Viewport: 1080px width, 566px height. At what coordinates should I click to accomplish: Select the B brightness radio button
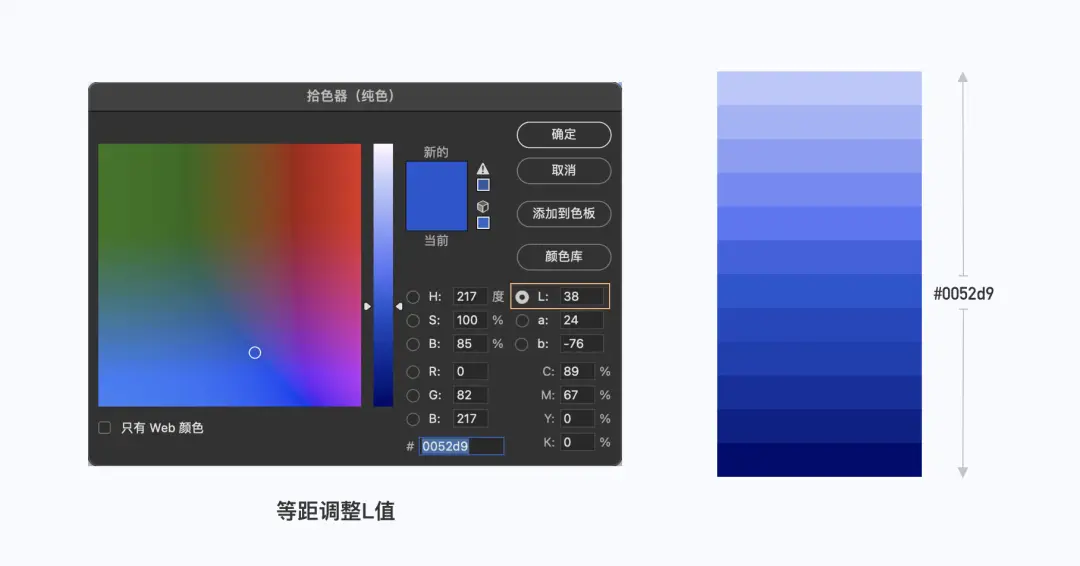[413, 344]
